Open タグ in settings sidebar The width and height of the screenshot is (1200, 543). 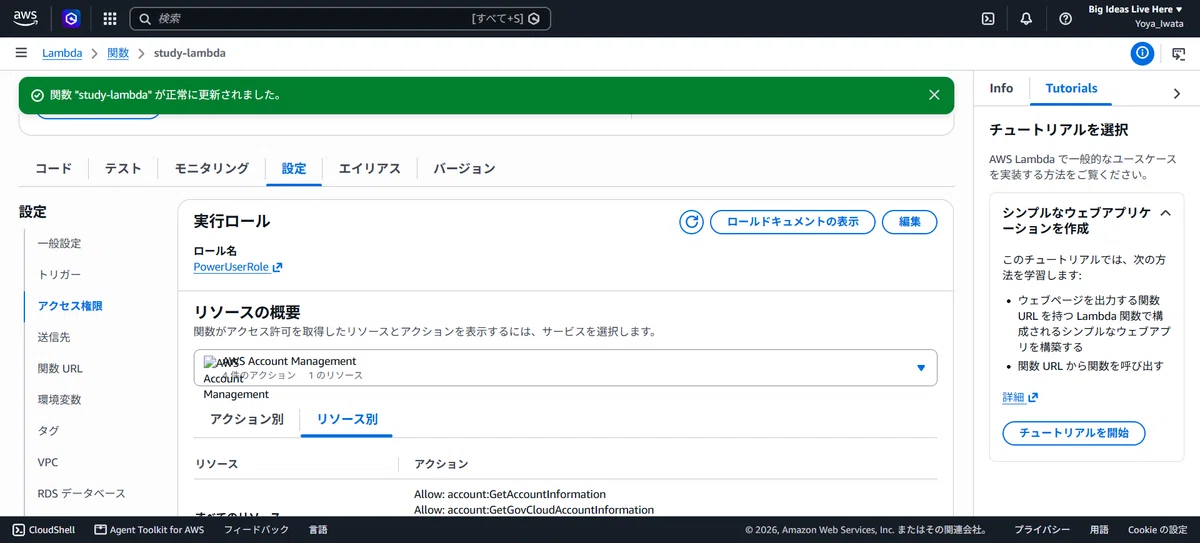pyautogui.click(x=48, y=431)
